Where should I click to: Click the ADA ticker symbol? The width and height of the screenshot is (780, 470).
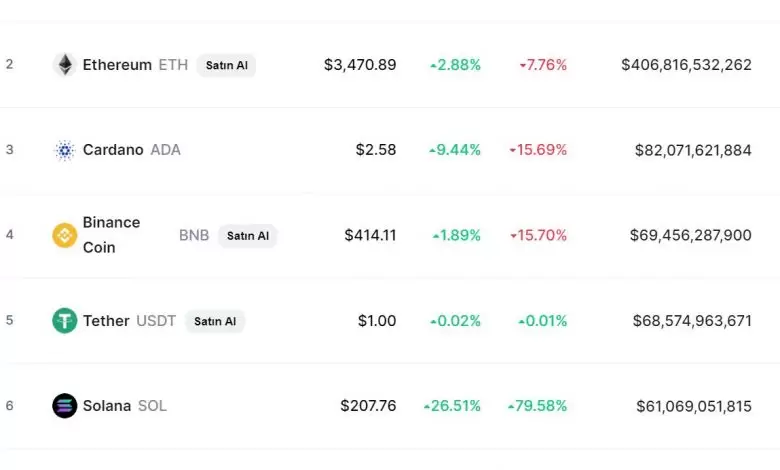[x=165, y=150]
